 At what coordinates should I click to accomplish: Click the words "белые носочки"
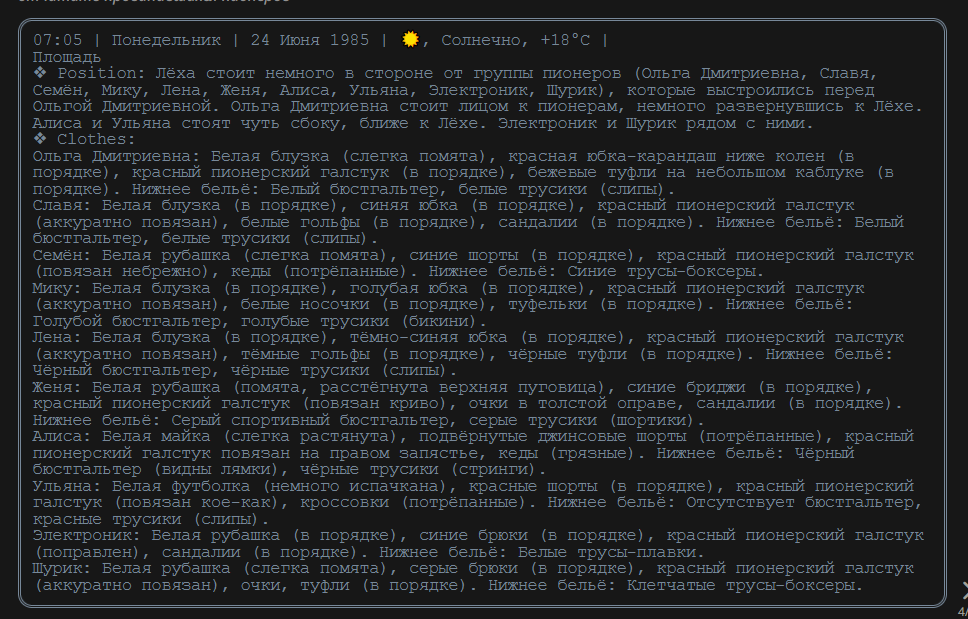pos(305,305)
